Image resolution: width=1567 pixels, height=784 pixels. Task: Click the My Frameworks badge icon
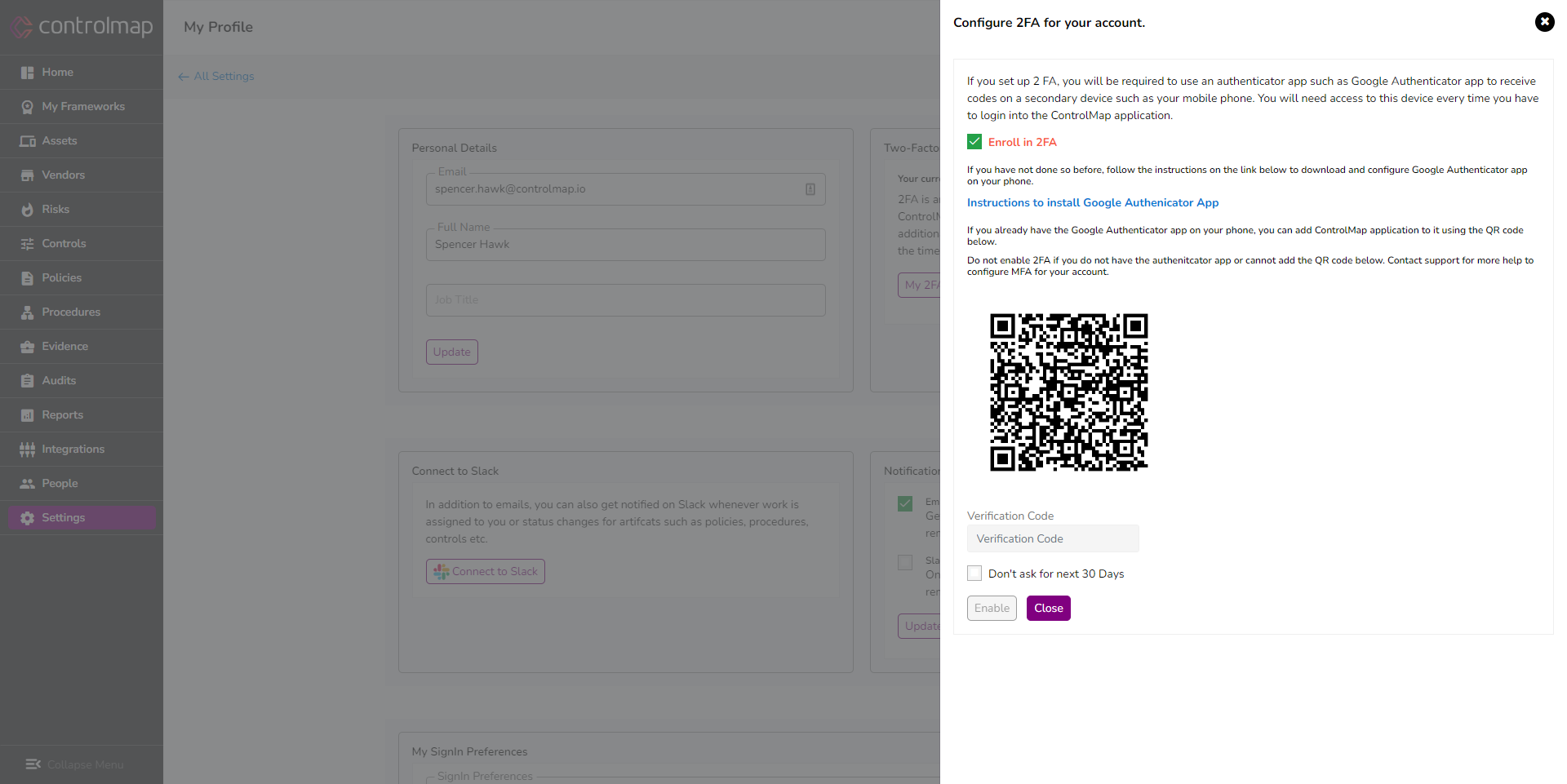(27, 107)
